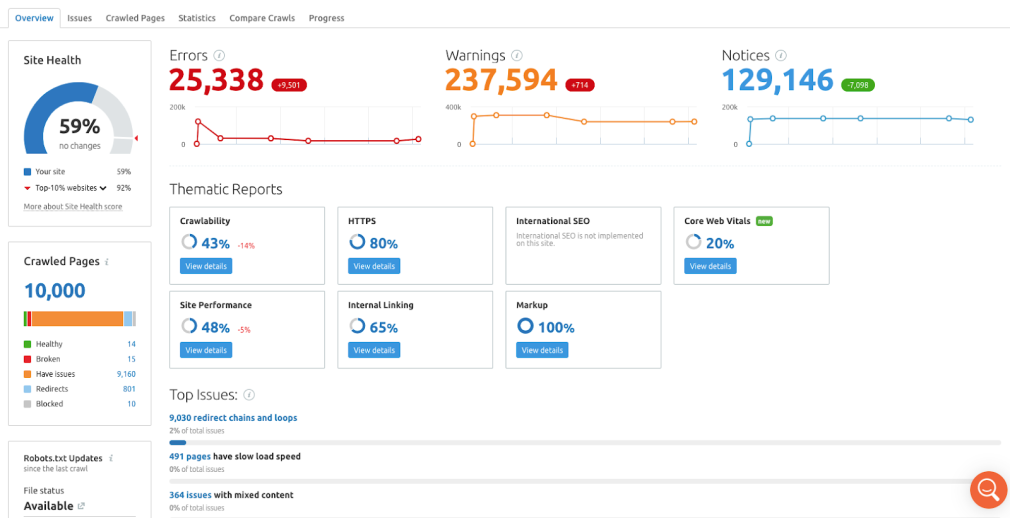This screenshot has height=518, width=1010.
Task: Open the info icon beside Robots.txt Updates
Action: tap(111, 458)
